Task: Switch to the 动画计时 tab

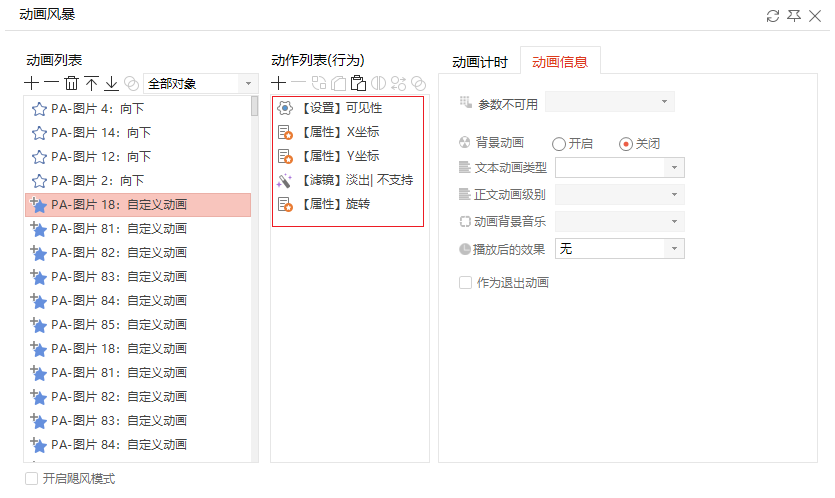Action: pos(480,62)
